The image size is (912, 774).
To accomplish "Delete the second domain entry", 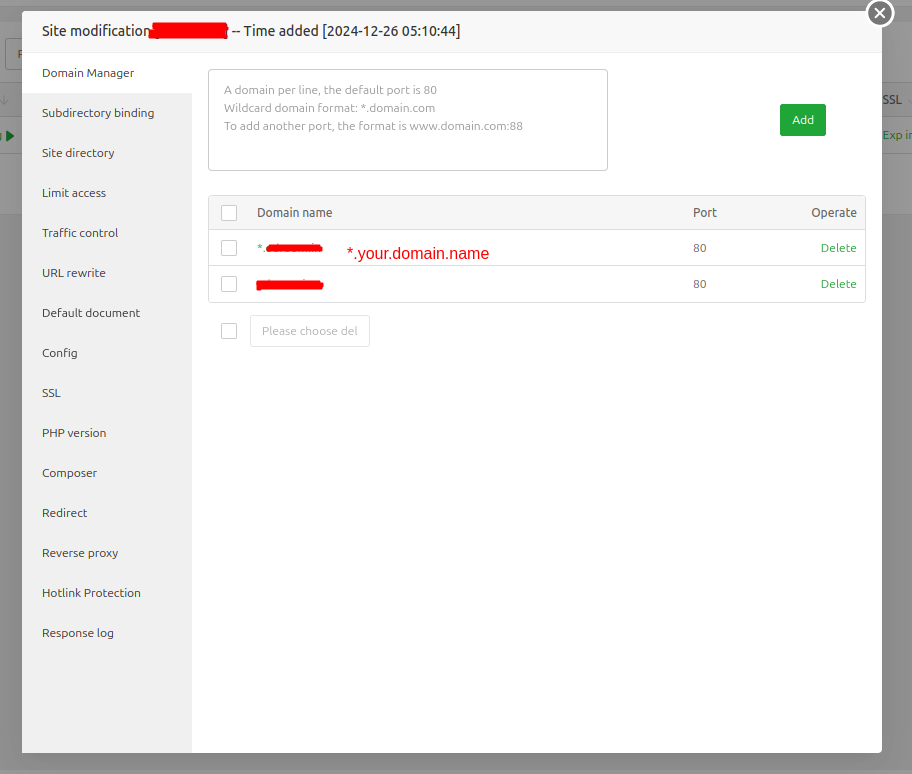I will (838, 284).
